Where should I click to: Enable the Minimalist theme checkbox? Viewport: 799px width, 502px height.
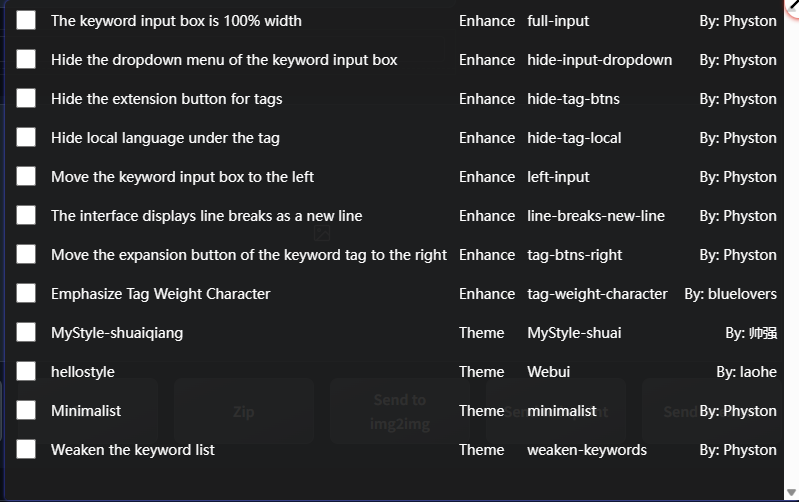point(26,410)
